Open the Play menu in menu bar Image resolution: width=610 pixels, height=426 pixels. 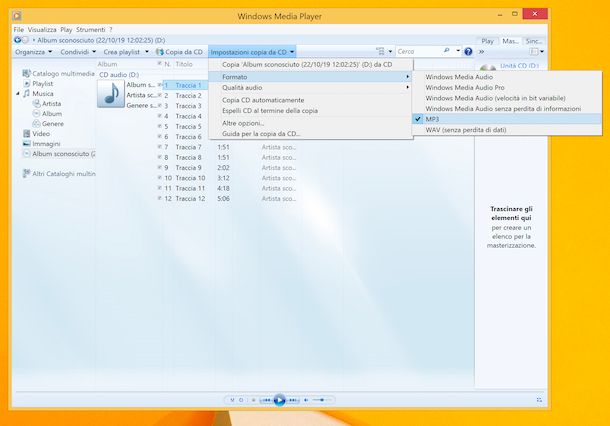(x=66, y=30)
